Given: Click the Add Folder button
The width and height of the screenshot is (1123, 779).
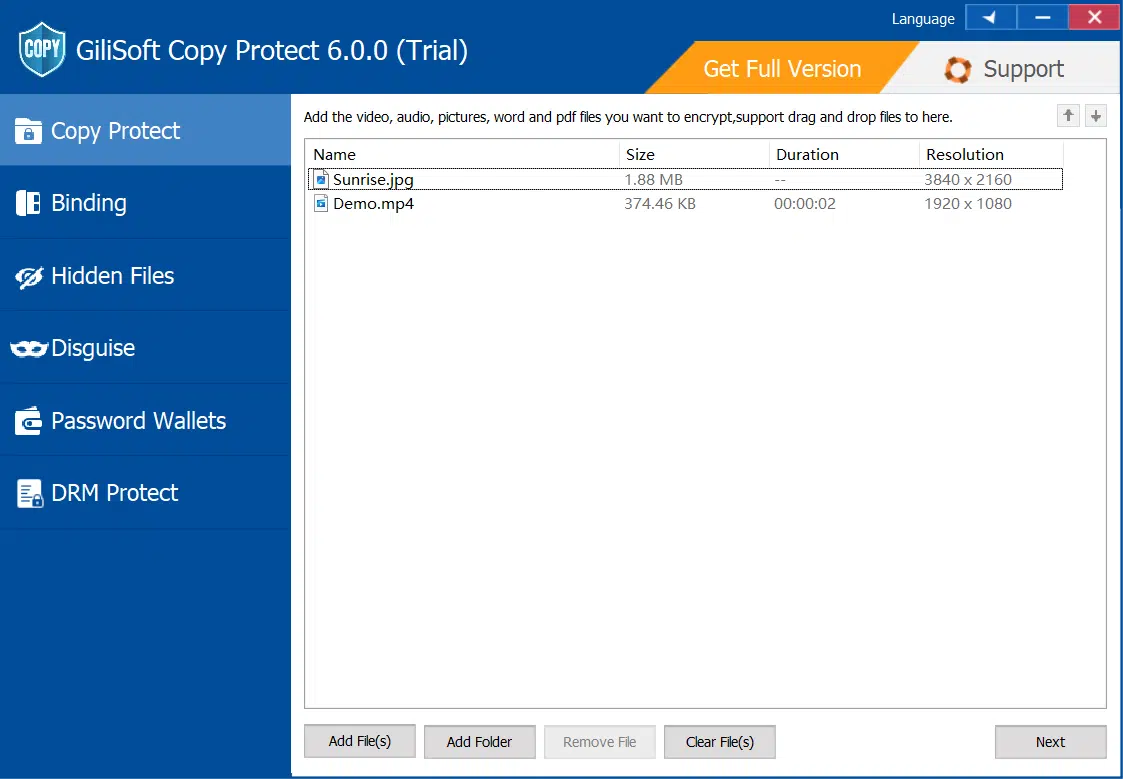Looking at the screenshot, I should coord(479,742).
